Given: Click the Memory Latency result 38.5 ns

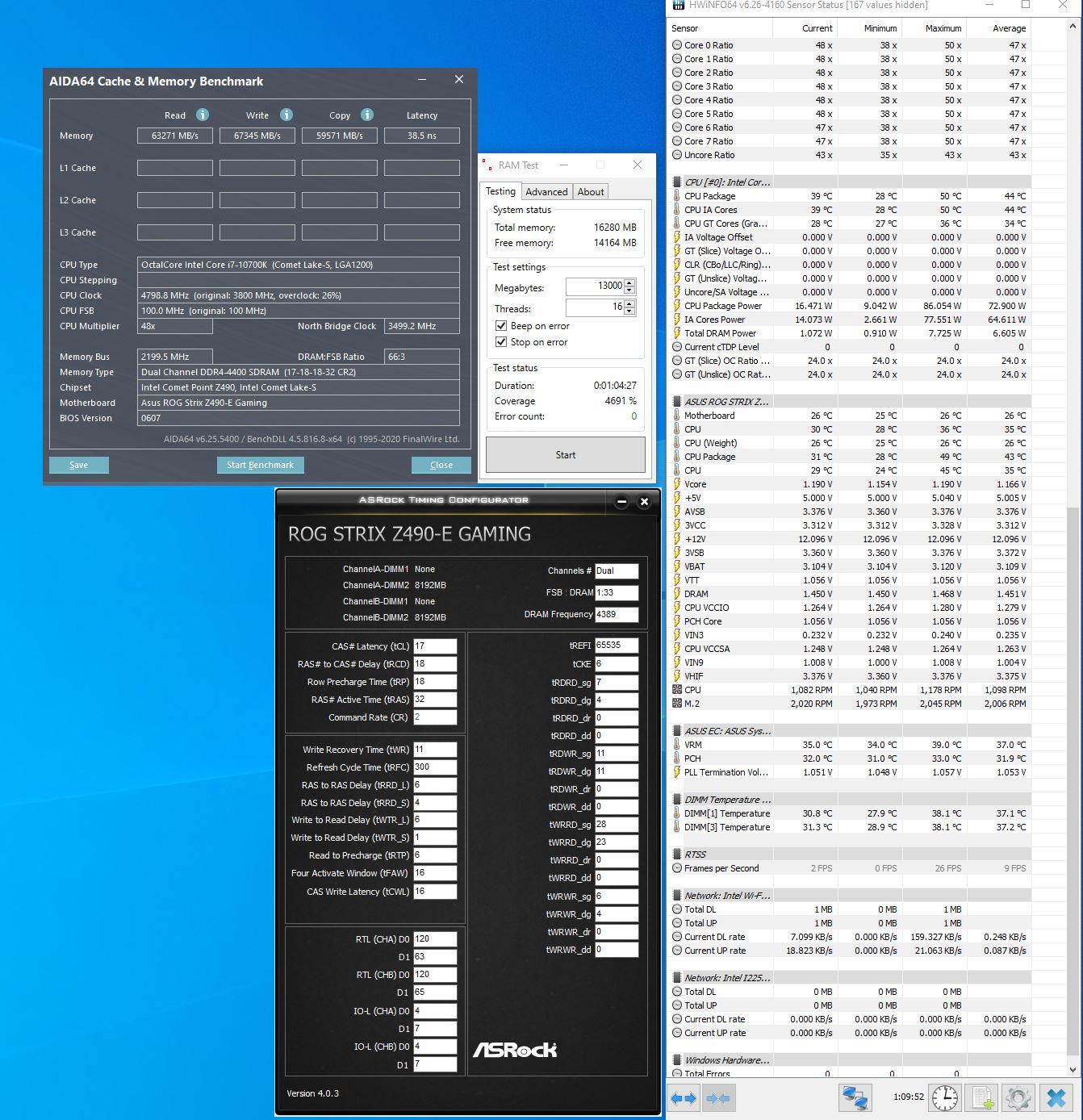Looking at the screenshot, I should [x=422, y=136].
